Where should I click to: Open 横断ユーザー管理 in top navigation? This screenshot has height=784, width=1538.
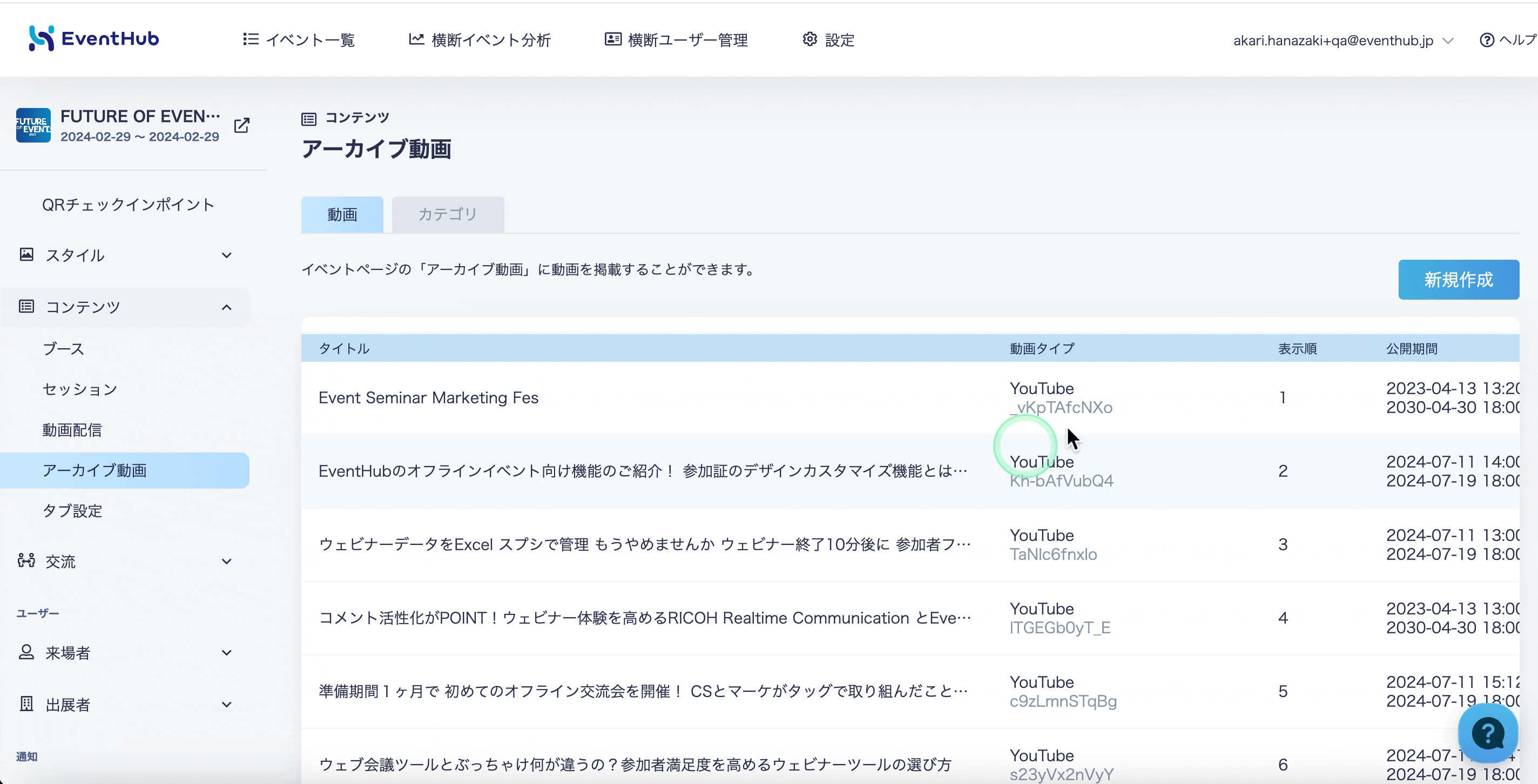pyautogui.click(x=676, y=40)
